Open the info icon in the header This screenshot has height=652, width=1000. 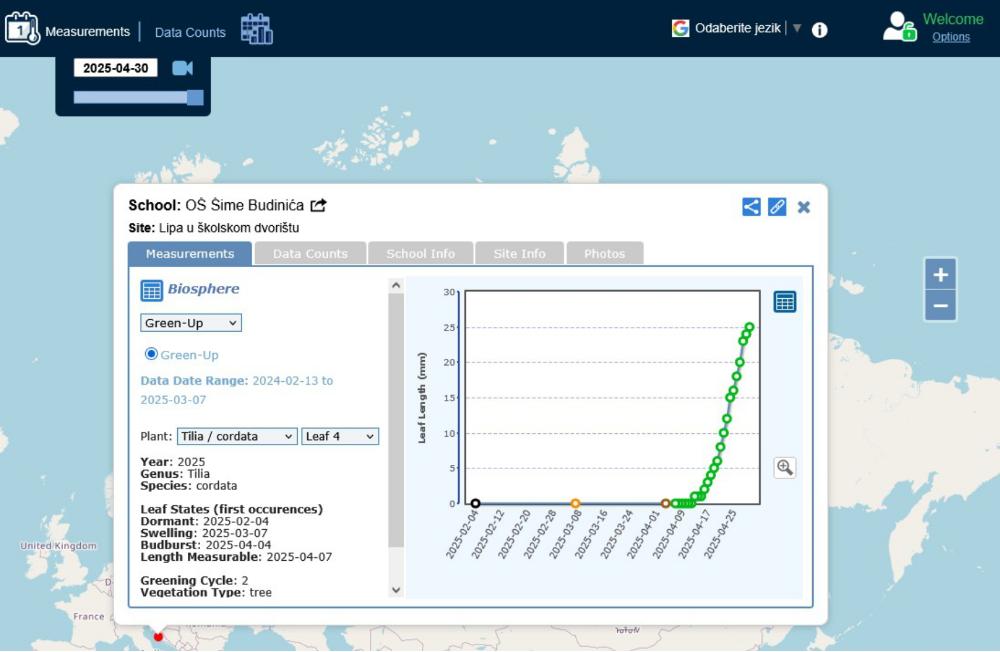(820, 29)
